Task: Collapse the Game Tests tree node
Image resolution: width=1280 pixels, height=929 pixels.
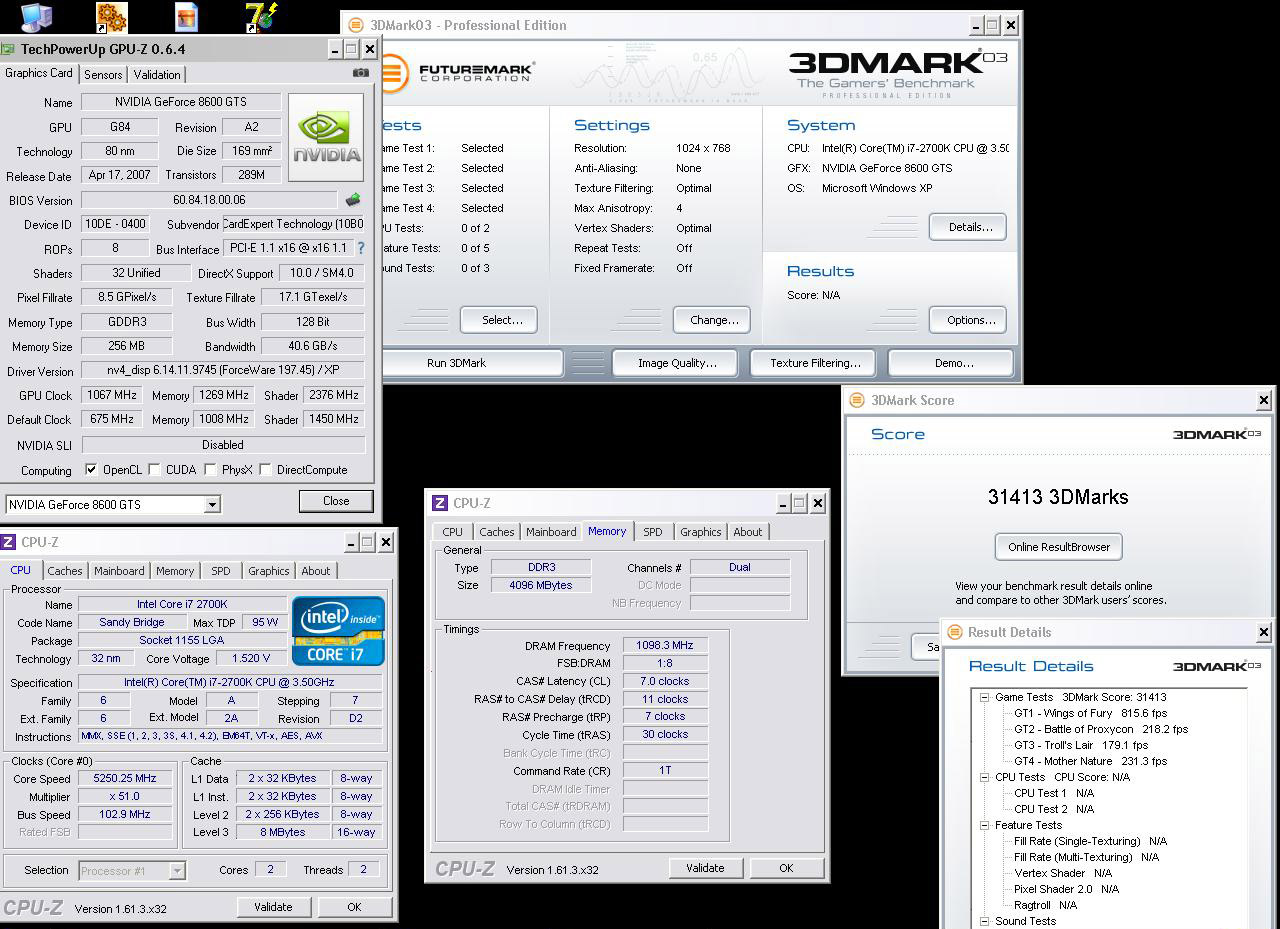Action: (985, 697)
